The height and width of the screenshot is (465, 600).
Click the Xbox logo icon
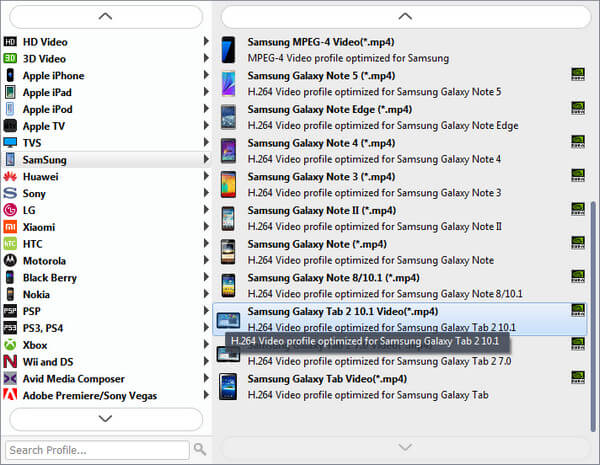[x=10, y=344]
